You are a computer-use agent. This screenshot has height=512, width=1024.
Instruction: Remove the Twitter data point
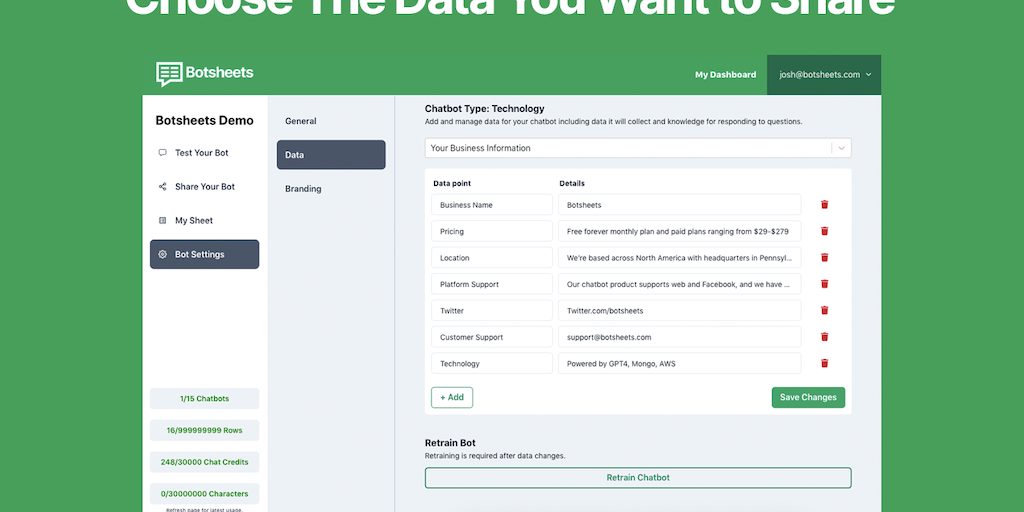[824, 310]
